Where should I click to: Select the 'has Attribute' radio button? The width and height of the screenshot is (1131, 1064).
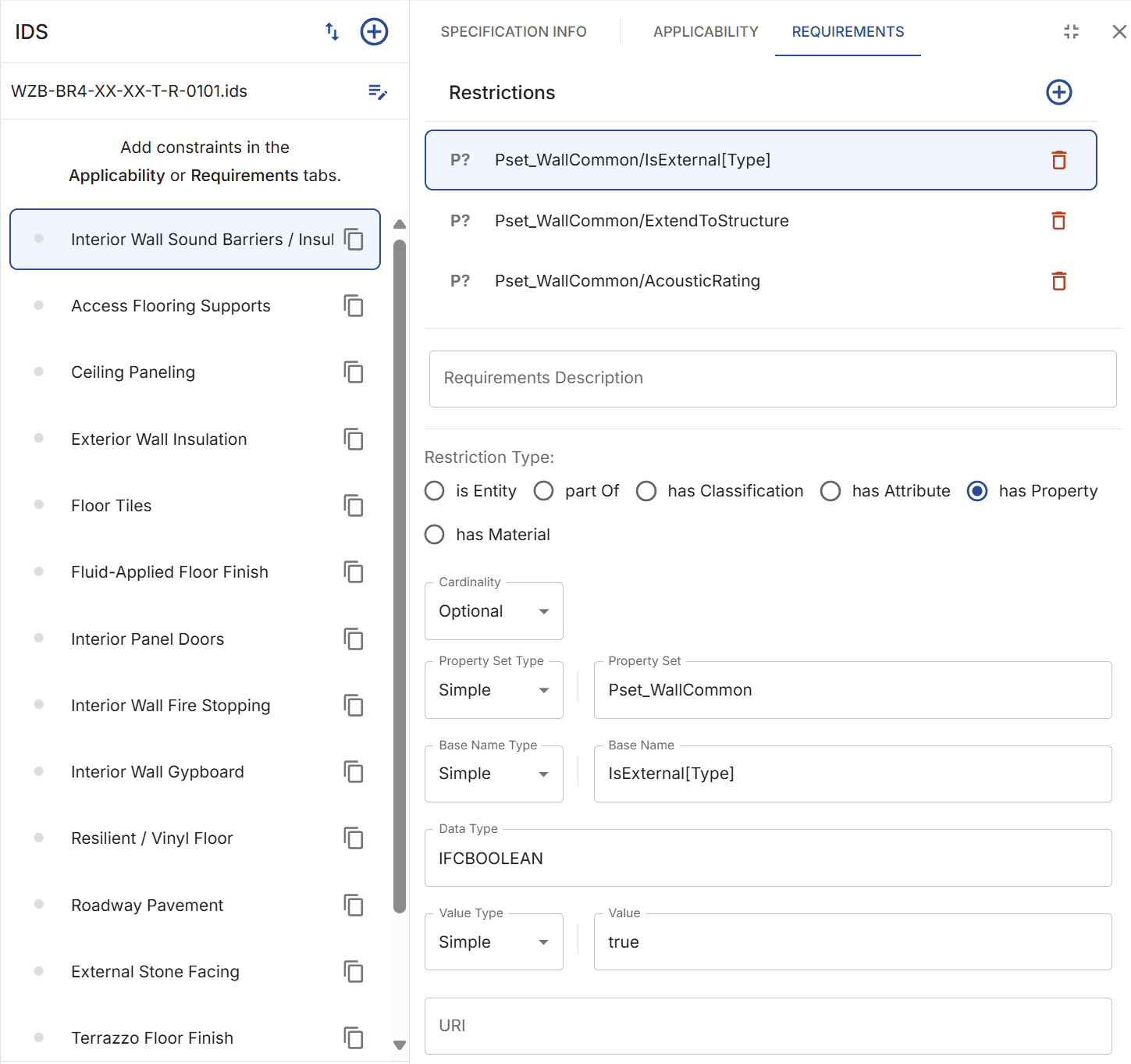(x=830, y=491)
